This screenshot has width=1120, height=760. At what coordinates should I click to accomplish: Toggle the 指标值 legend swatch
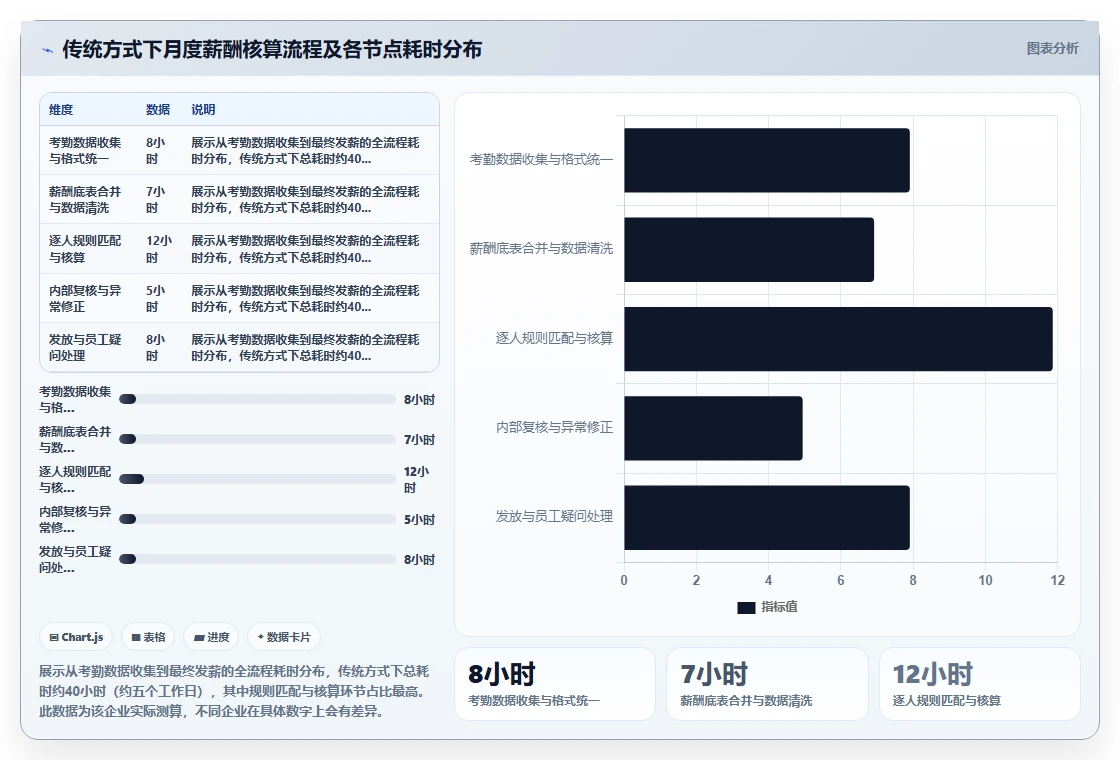pos(746,607)
